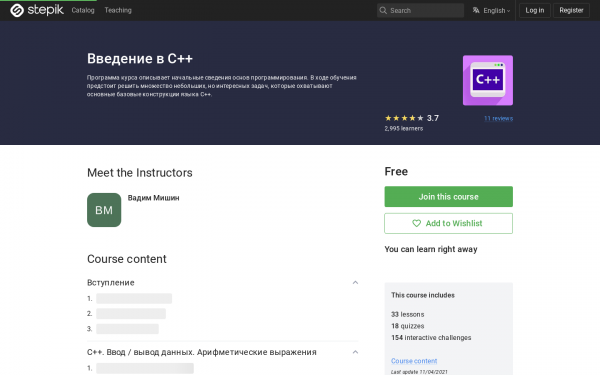This screenshot has height=375, width=600.
Task: Click the C++ course cover image
Action: pyautogui.click(x=488, y=80)
